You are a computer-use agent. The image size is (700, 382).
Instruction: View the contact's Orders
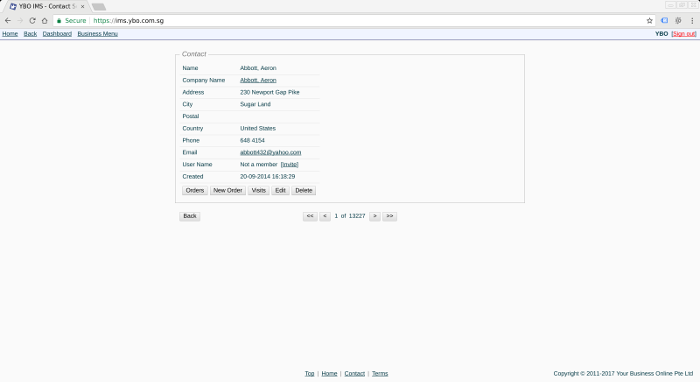pyautogui.click(x=195, y=191)
